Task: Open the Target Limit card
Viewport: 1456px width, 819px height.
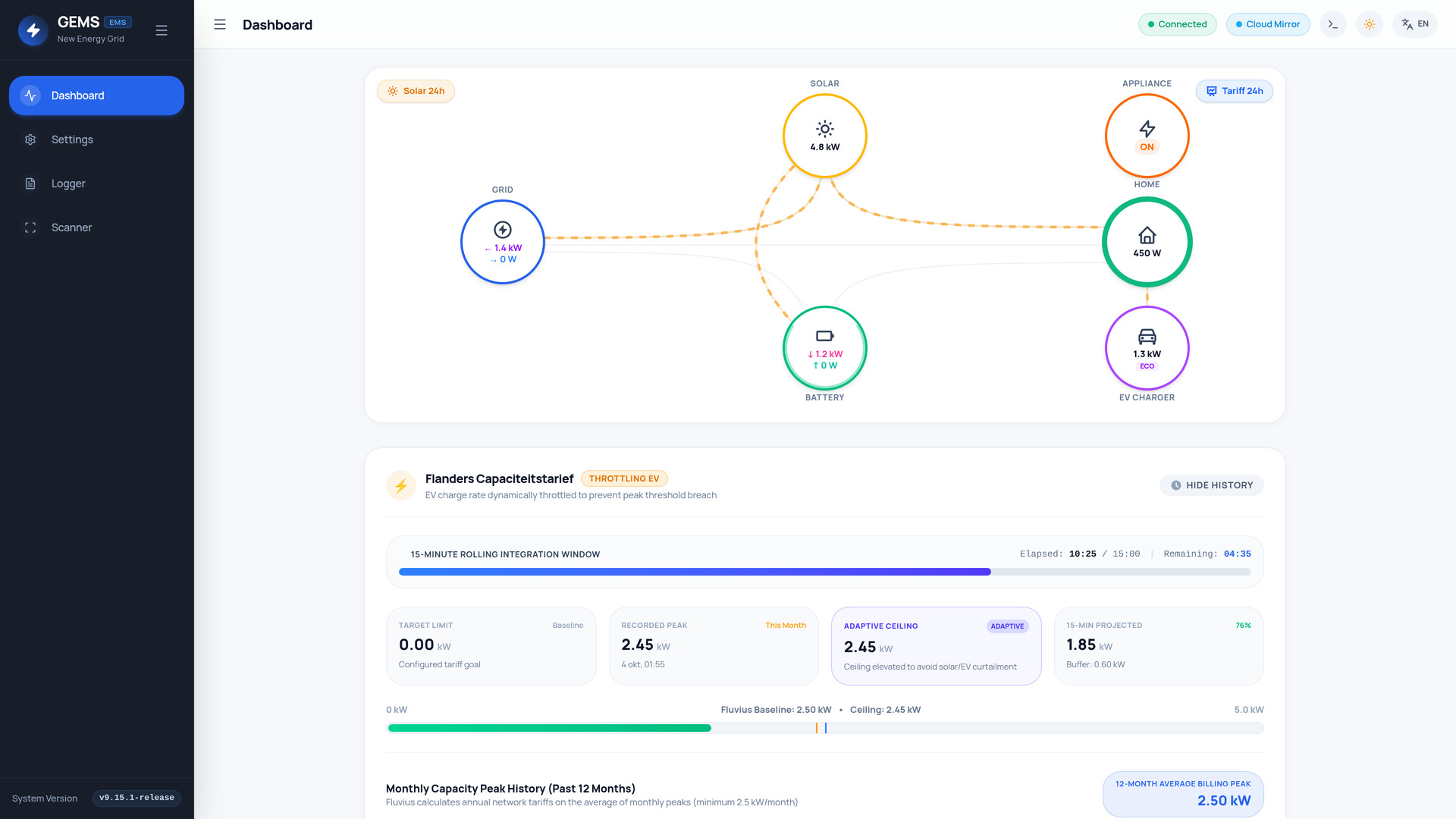Action: (x=491, y=646)
